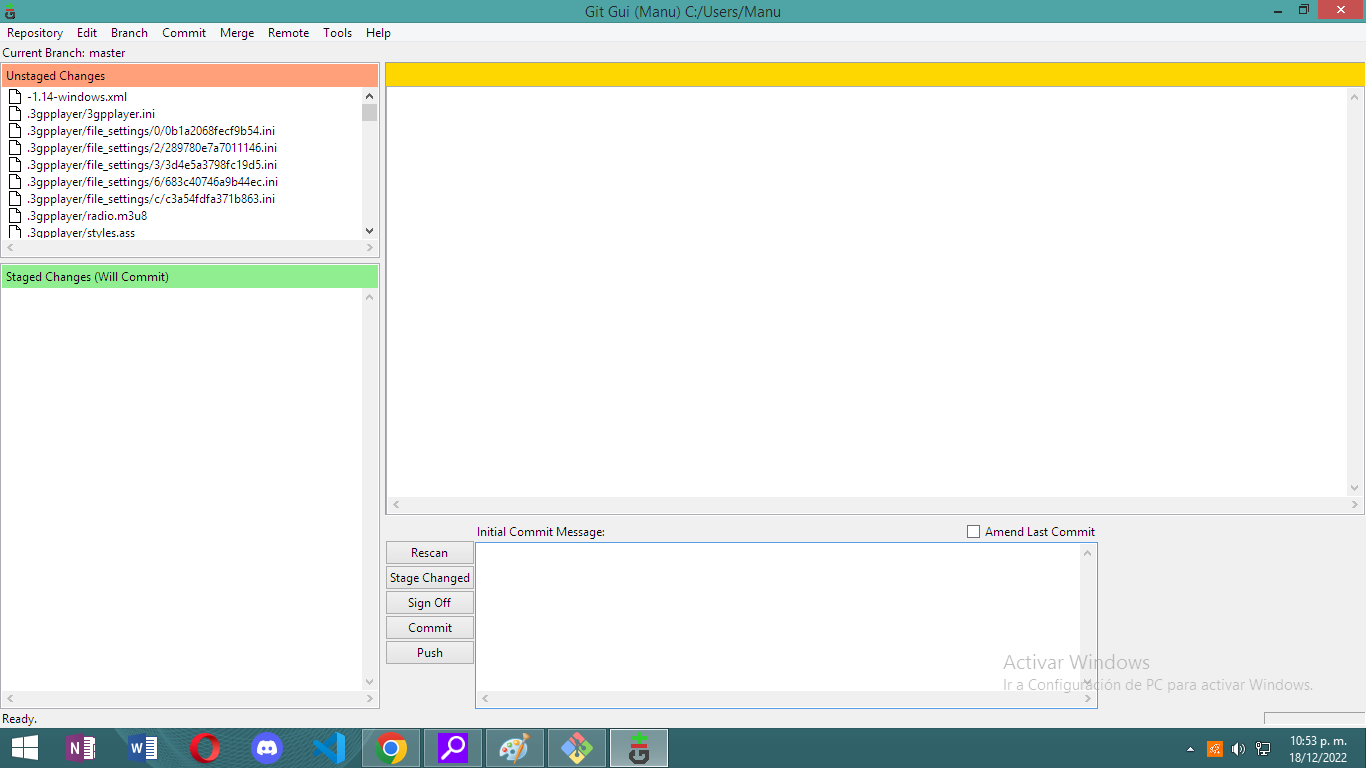Click the taskbar clock showing 10:53 p. m.
This screenshot has height=768, width=1366.
(1318, 748)
